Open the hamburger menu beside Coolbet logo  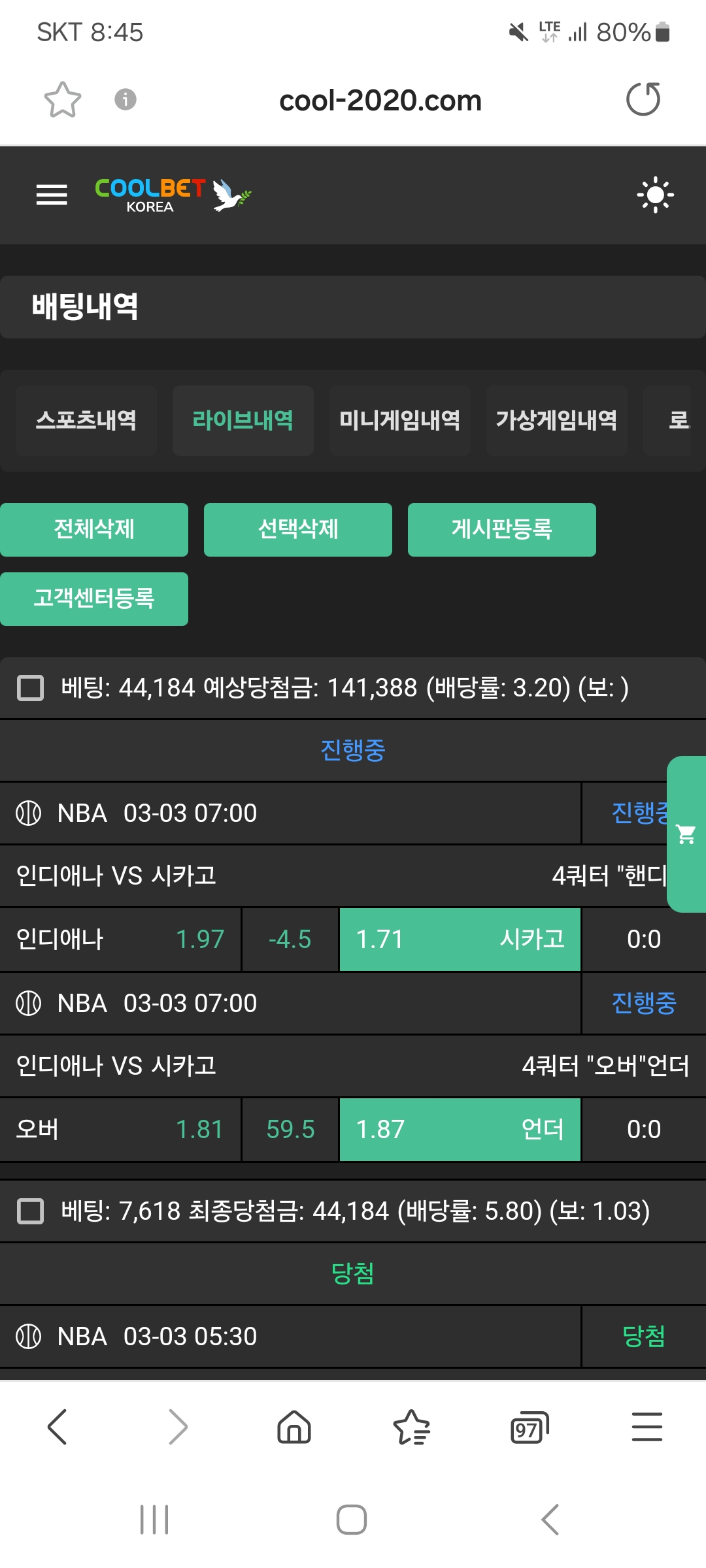click(x=52, y=195)
